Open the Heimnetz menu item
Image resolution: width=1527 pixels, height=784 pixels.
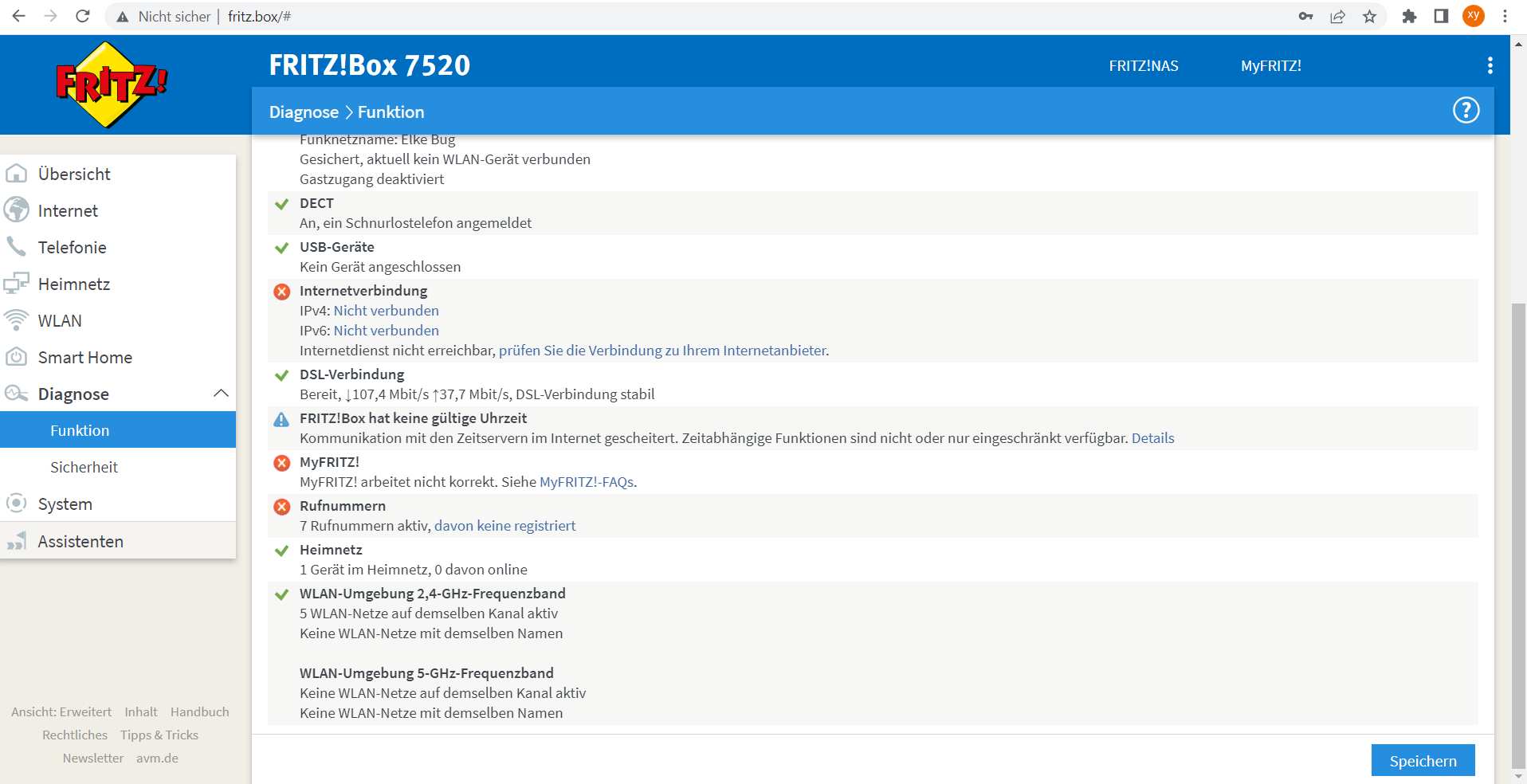click(118, 284)
